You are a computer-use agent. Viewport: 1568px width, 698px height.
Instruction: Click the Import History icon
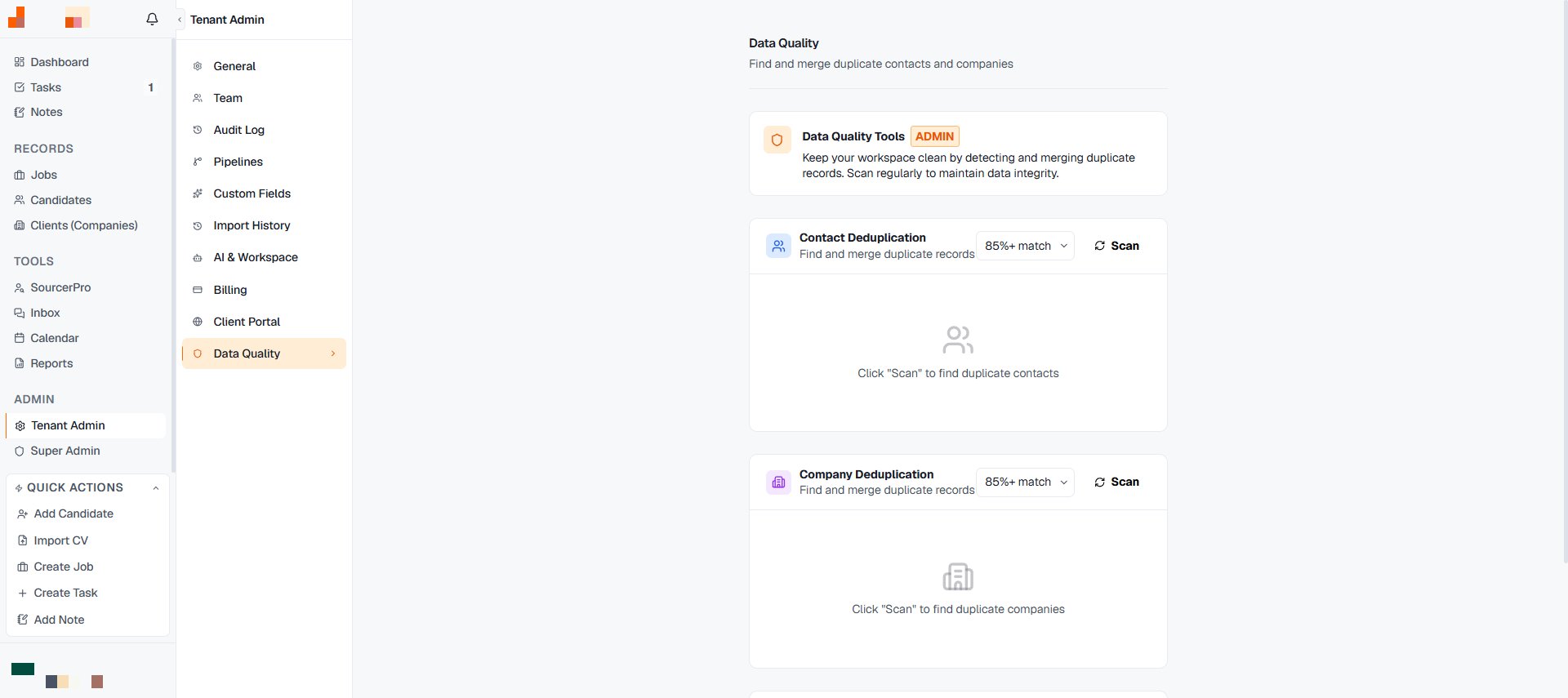198,226
